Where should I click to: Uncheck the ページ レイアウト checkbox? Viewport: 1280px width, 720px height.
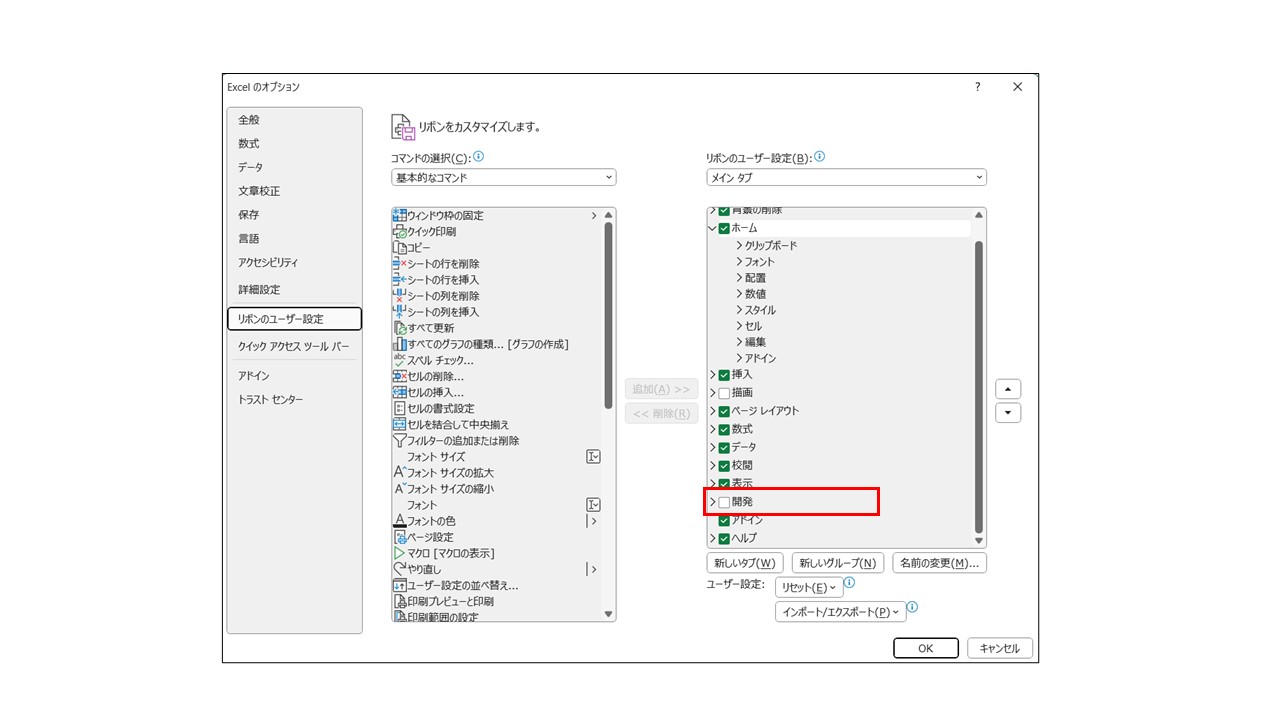724,411
